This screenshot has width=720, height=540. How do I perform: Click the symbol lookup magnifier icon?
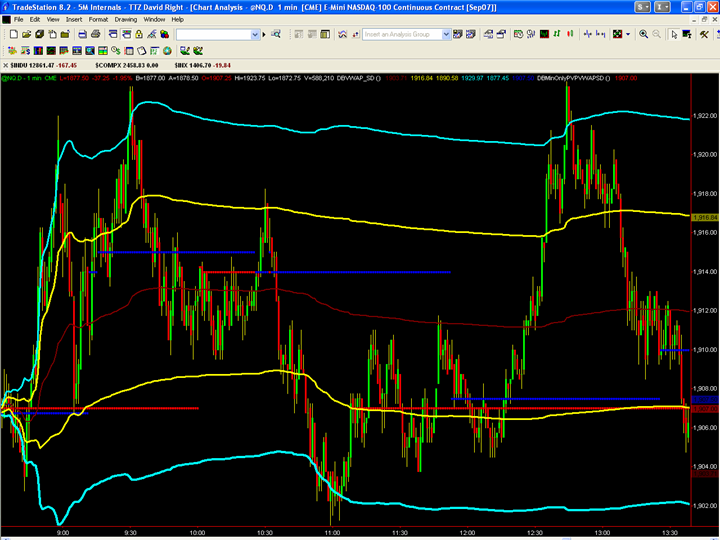[x=276, y=34]
